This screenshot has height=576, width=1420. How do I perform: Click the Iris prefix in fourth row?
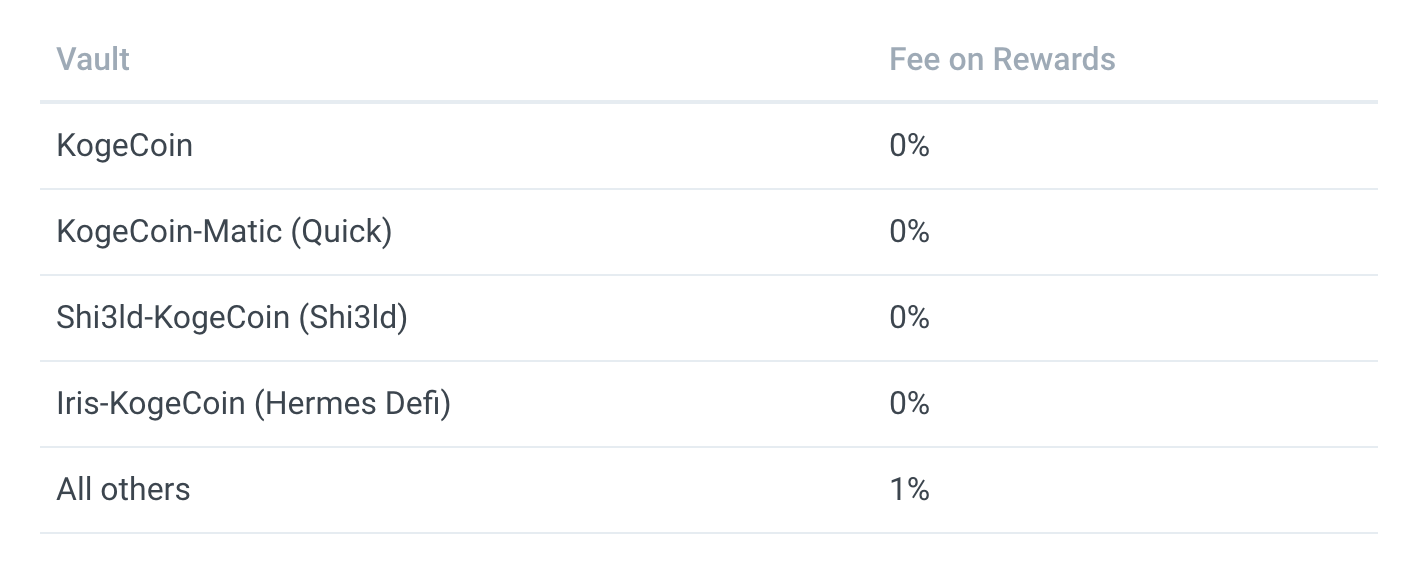click(x=78, y=404)
